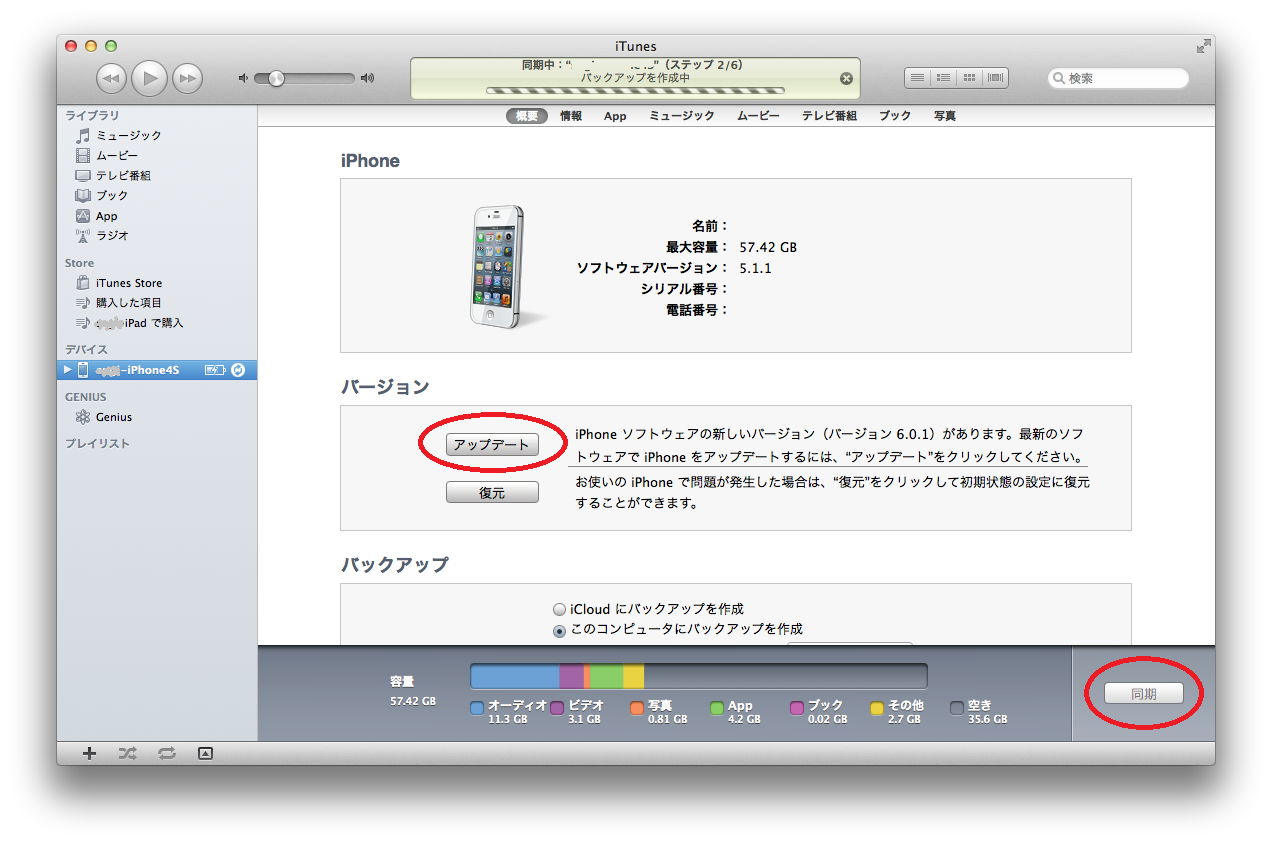This screenshot has height=844, width=1272.
Task: Toggle repeat icon in bottom bar
Action: point(166,754)
